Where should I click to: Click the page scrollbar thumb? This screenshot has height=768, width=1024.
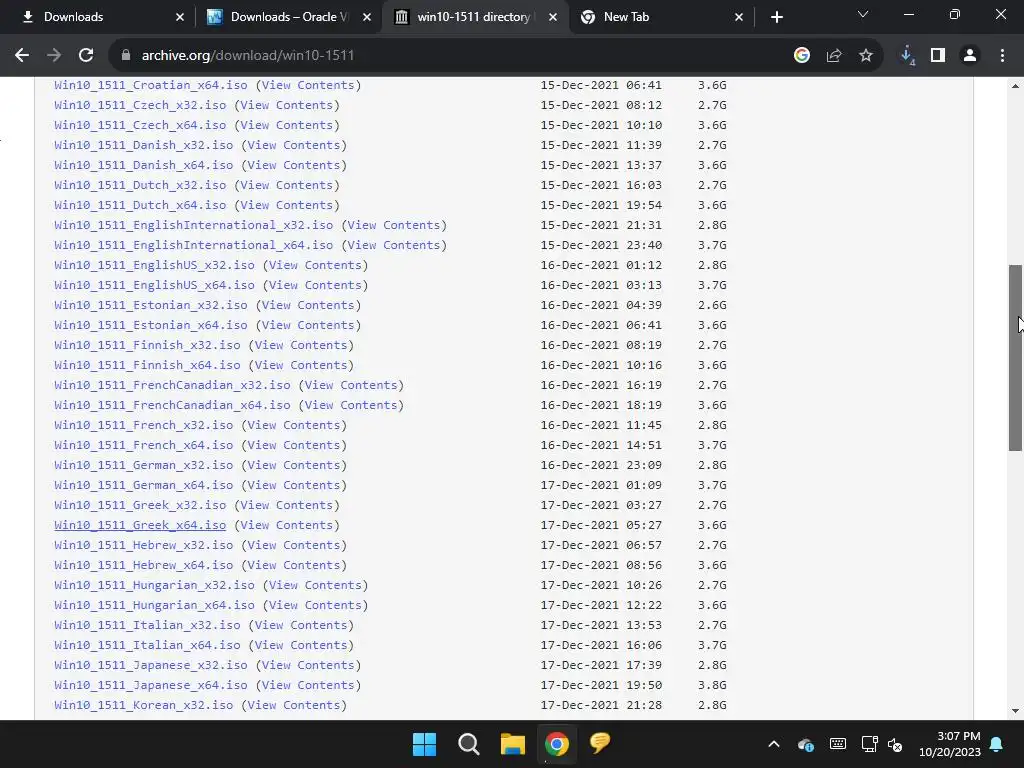click(1015, 357)
